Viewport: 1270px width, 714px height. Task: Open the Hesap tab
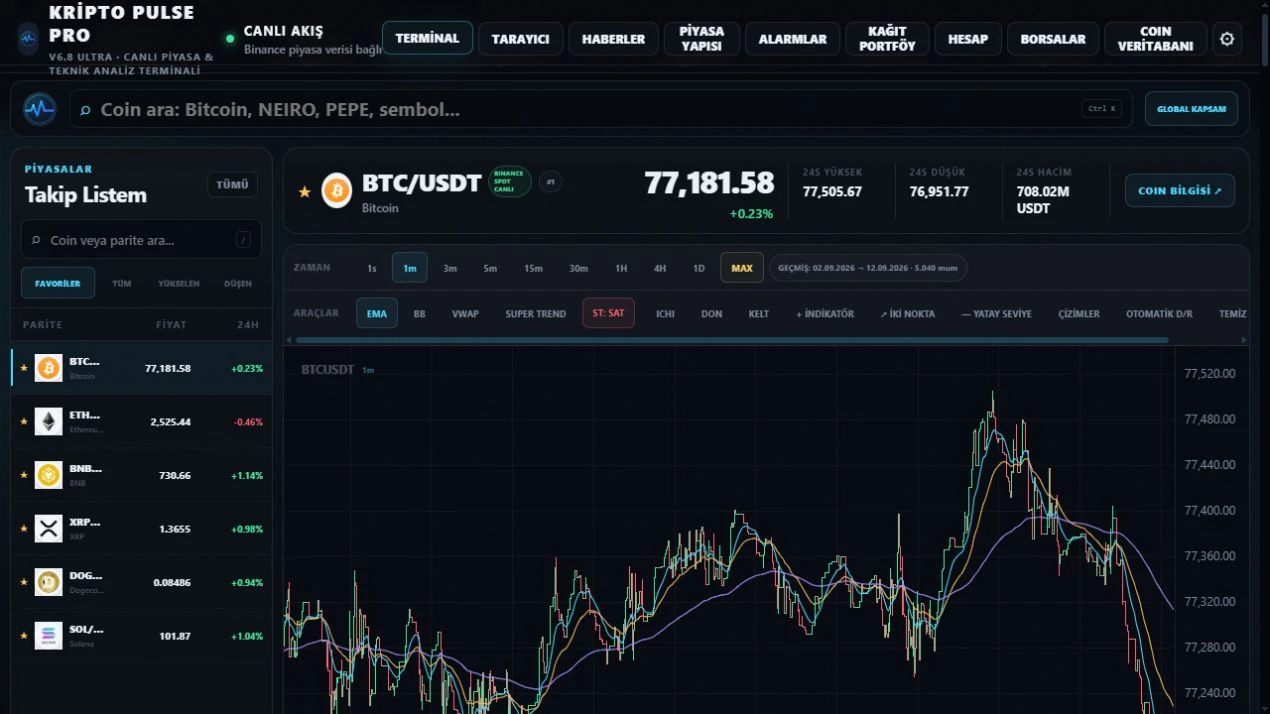pyautogui.click(x=968, y=39)
